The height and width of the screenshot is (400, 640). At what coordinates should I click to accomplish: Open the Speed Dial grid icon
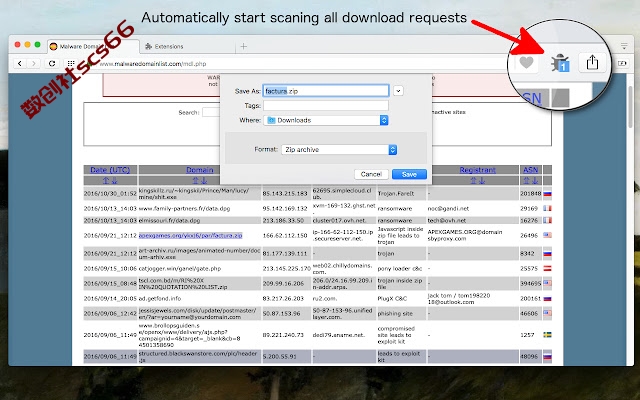(71, 63)
